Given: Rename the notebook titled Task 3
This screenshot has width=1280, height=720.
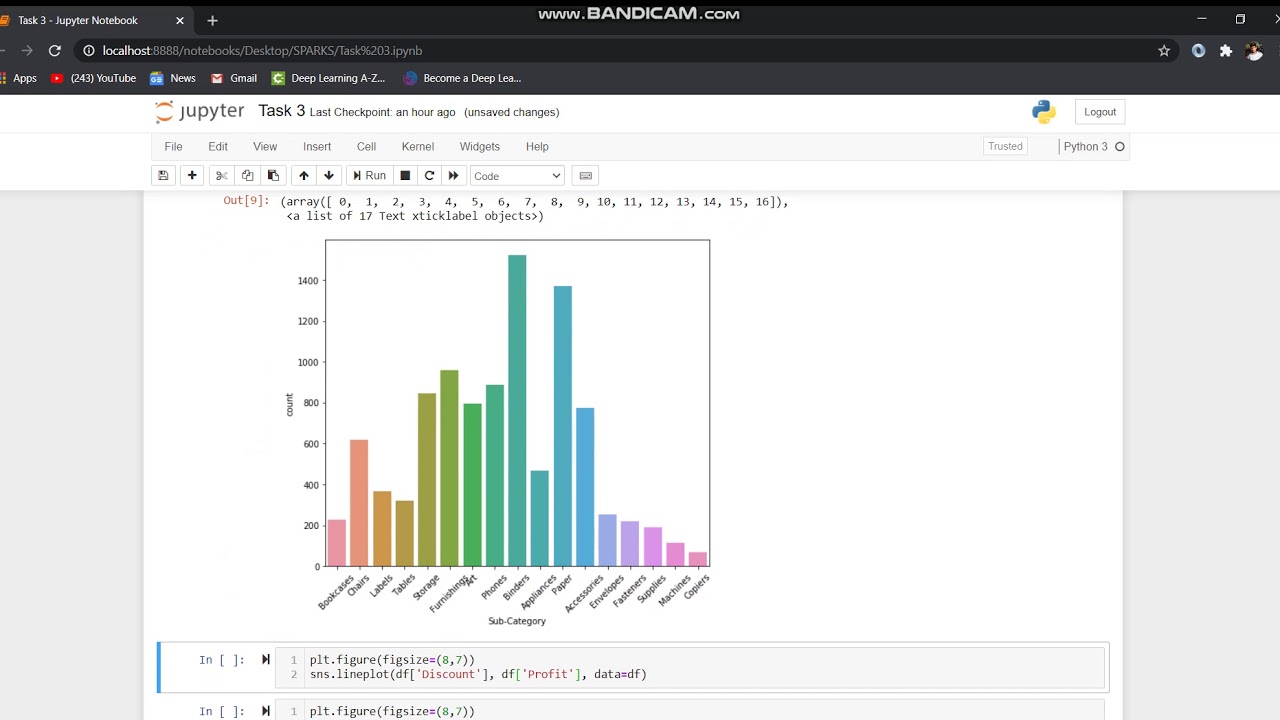Looking at the screenshot, I should 282,111.
